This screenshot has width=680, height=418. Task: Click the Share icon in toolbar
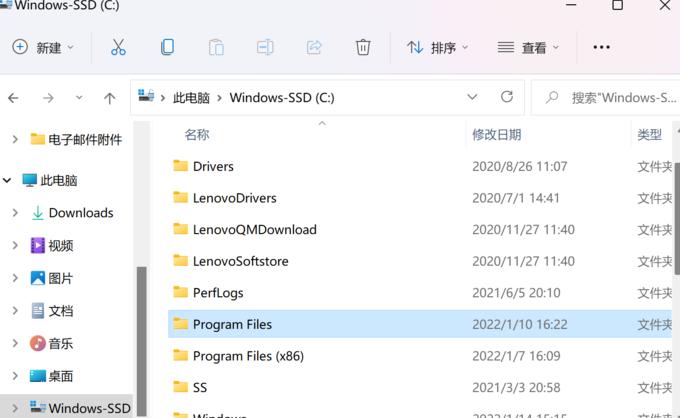coord(314,47)
